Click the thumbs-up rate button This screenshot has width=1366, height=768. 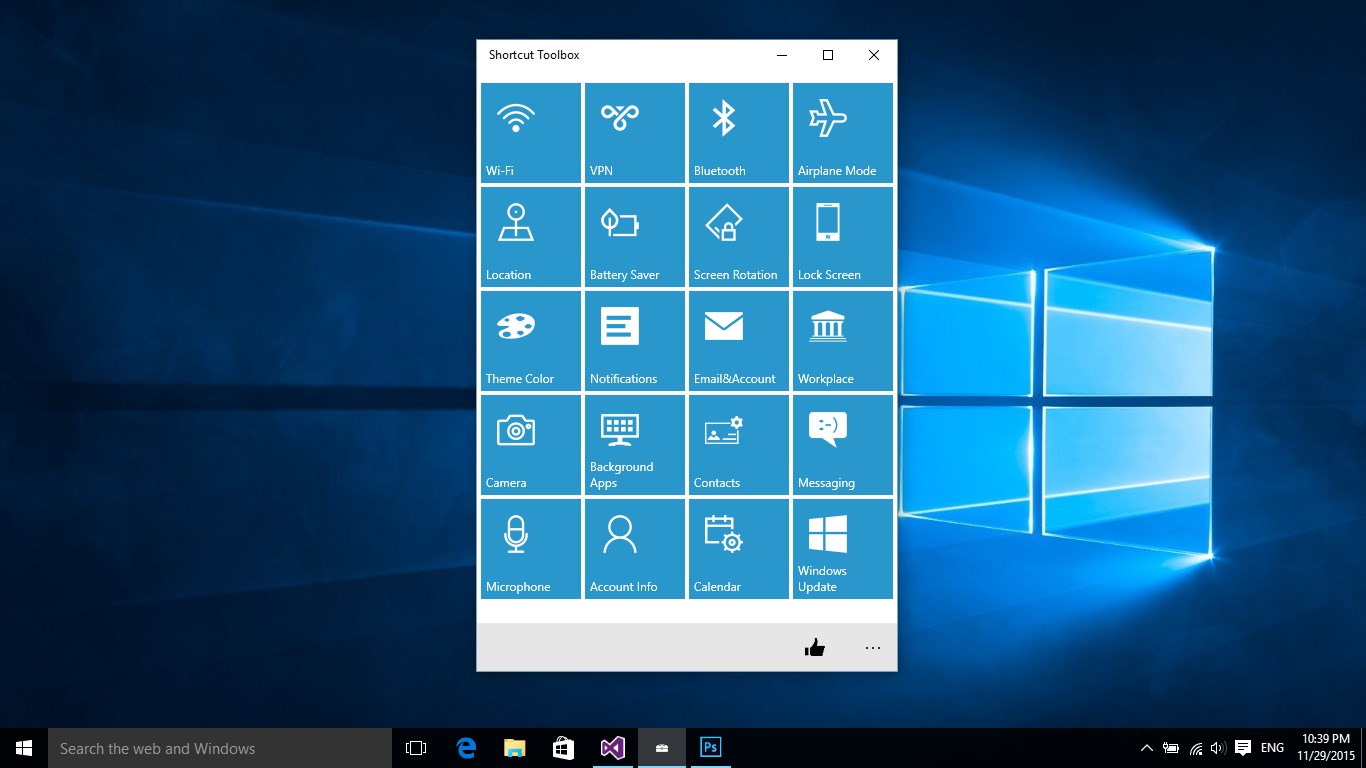click(x=815, y=648)
